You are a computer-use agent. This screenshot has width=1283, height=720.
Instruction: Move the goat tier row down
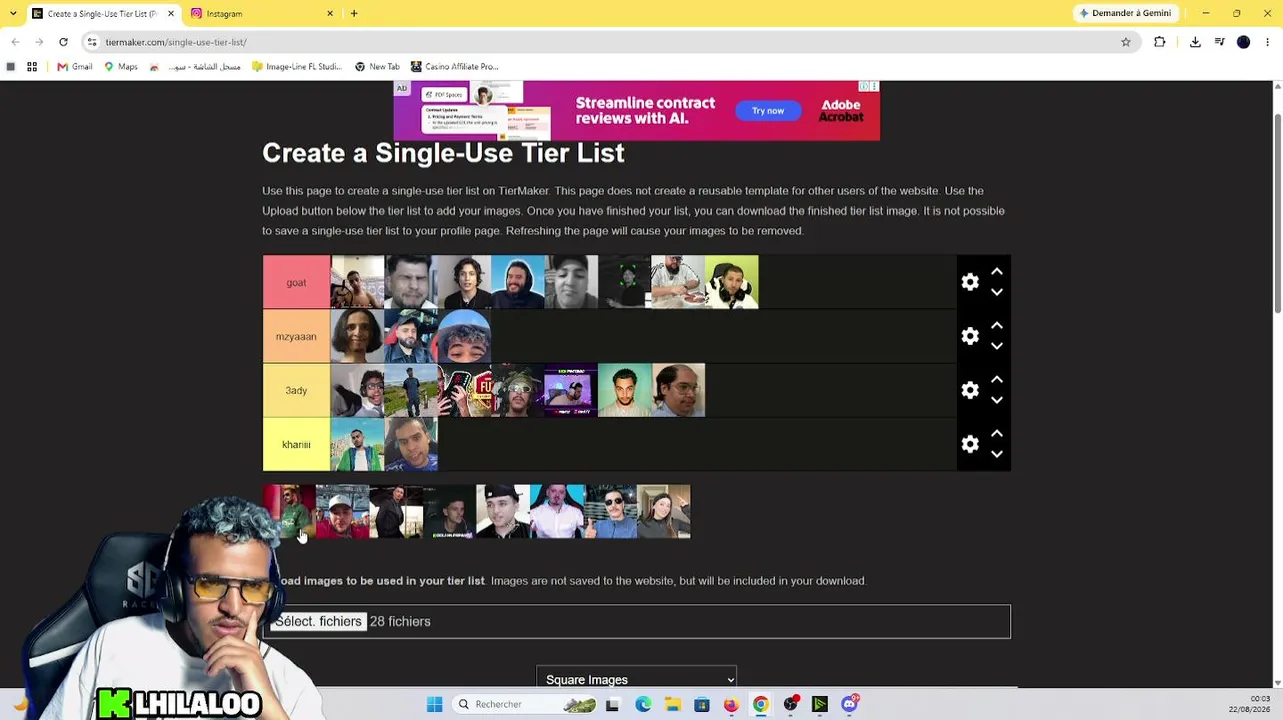pyautogui.click(x=997, y=292)
